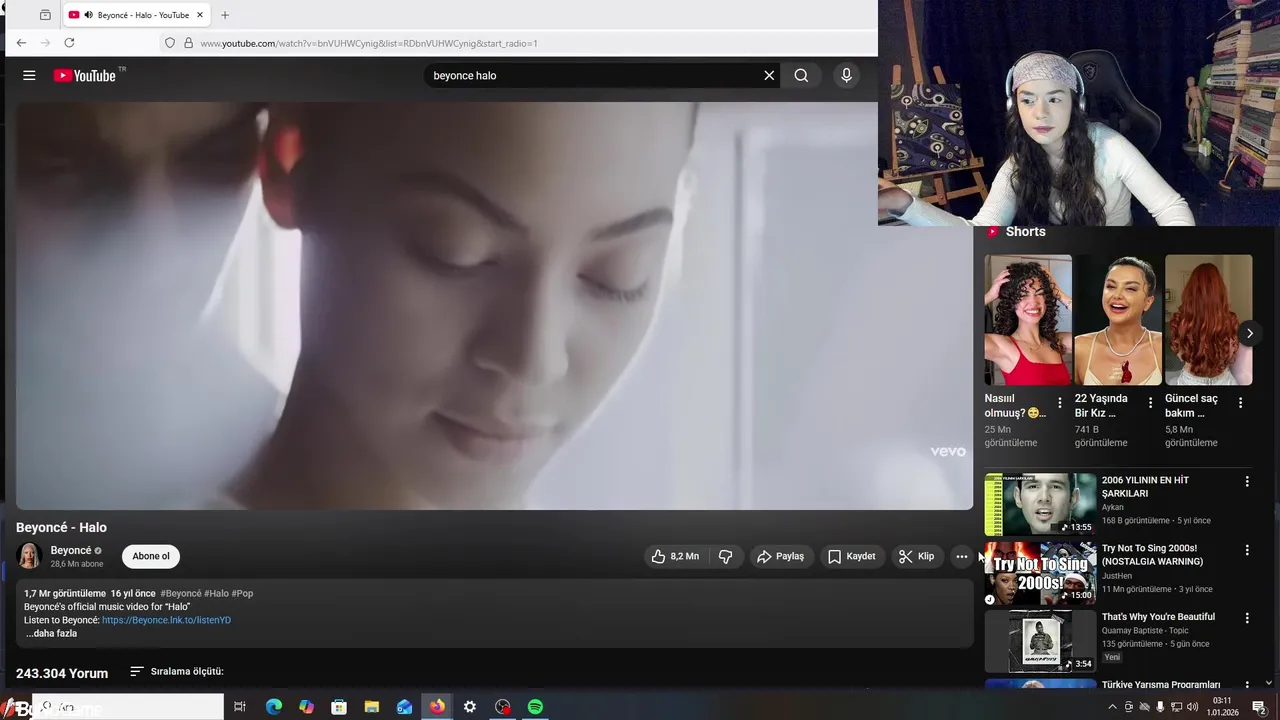
Task: Open the 'Türkiye Yarışma Programları' video title
Action: [1161, 685]
